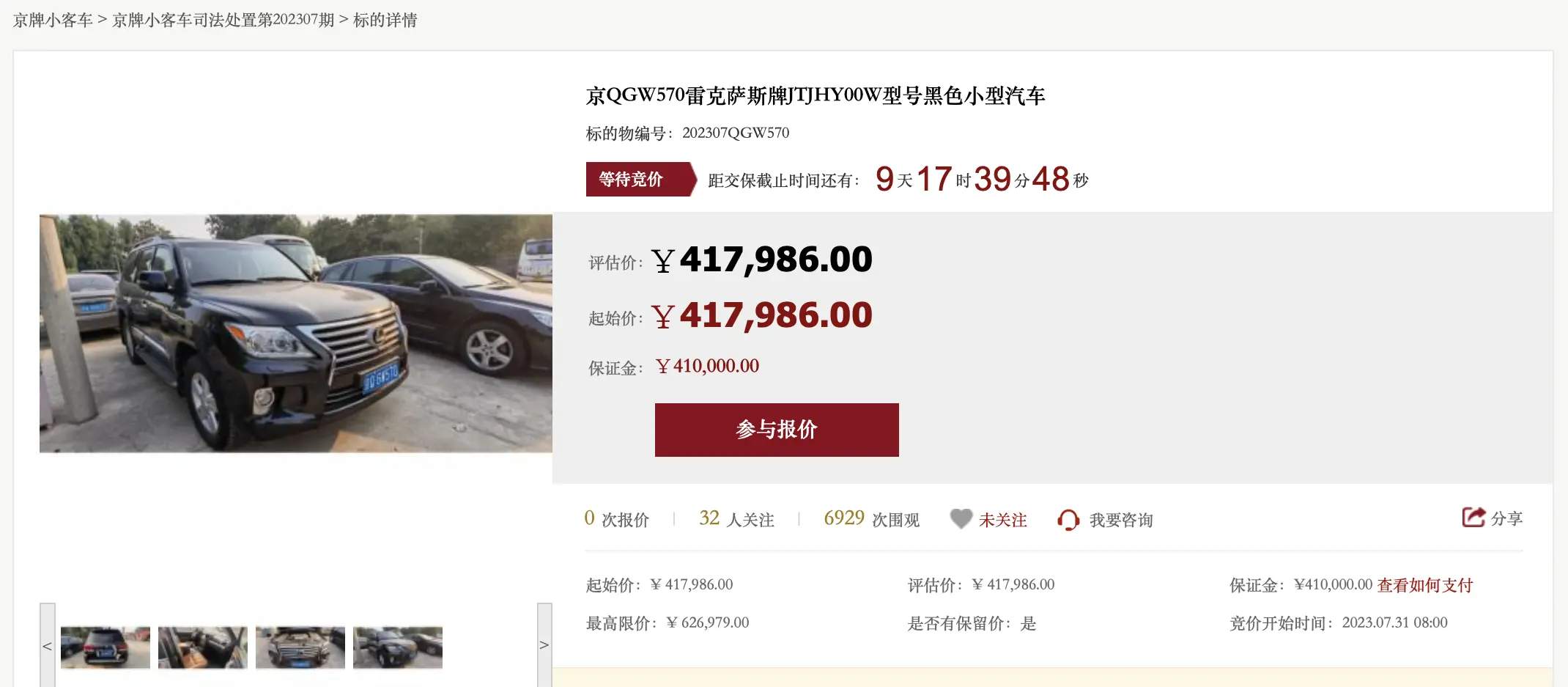This screenshot has height=687, width=1568.
Task: Open the 查看如何支付 link
Action: 1424,585
